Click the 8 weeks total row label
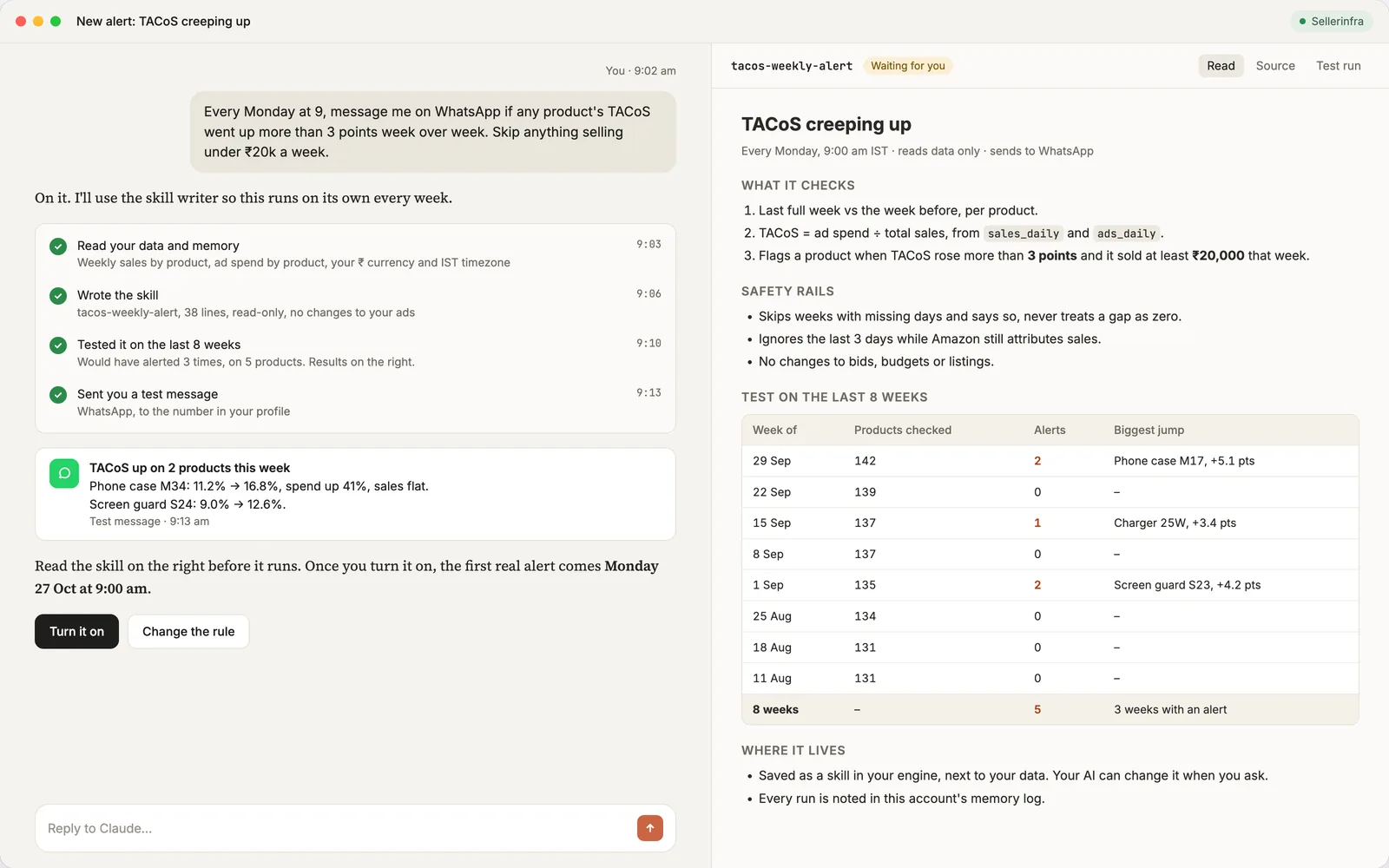This screenshot has height=868, width=1389. pos(775,709)
